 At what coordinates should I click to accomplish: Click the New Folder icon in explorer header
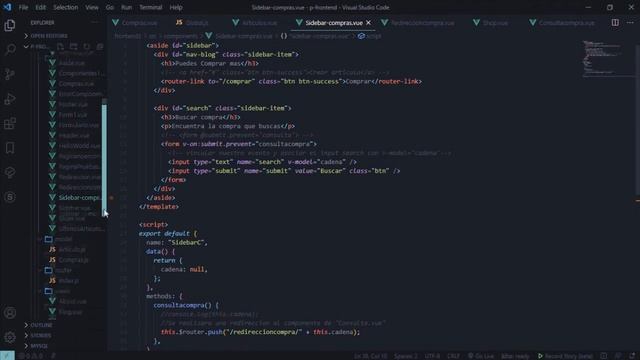point(73,47)
